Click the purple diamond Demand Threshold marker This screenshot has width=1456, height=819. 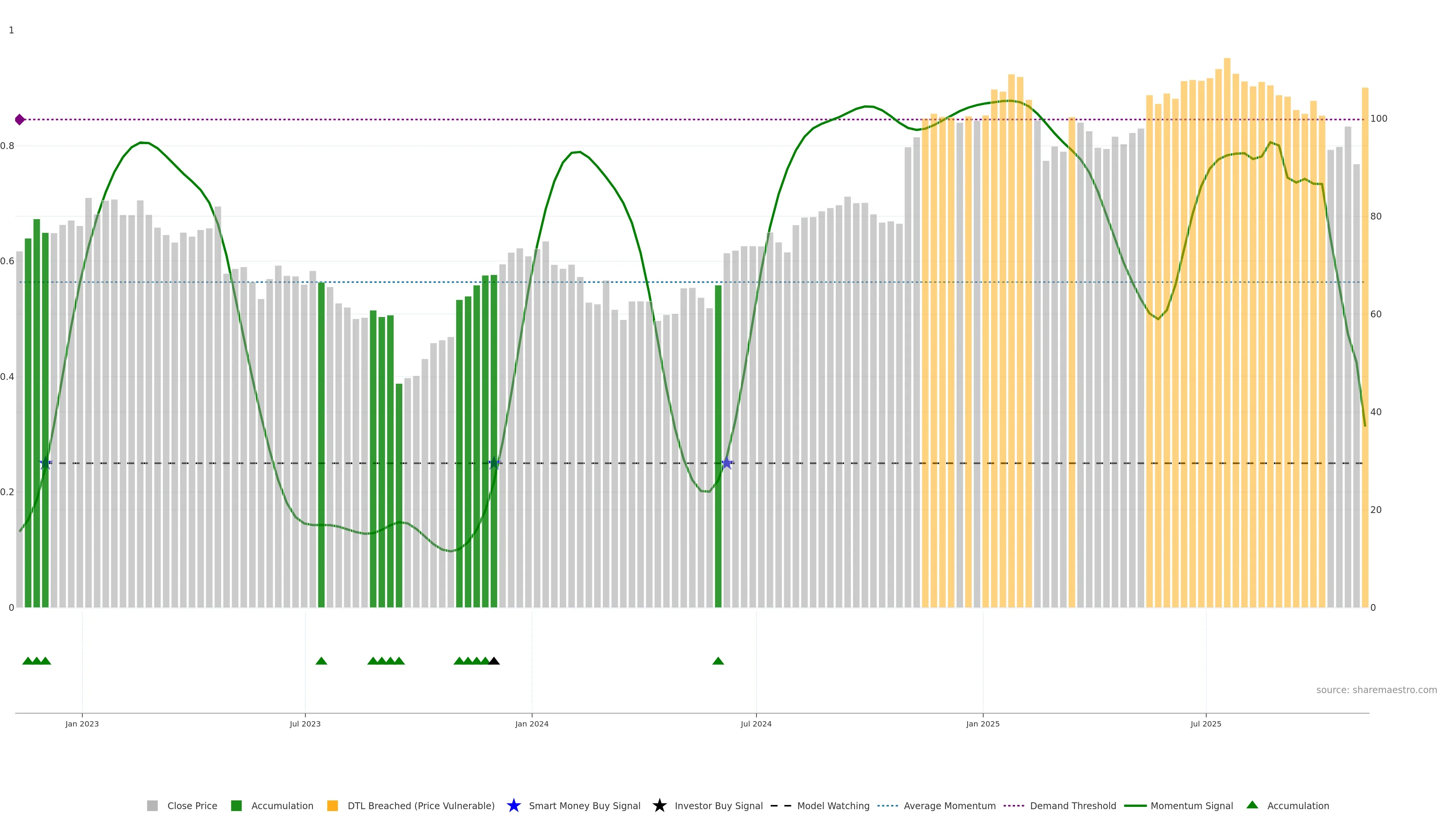(x=20, y=120)
